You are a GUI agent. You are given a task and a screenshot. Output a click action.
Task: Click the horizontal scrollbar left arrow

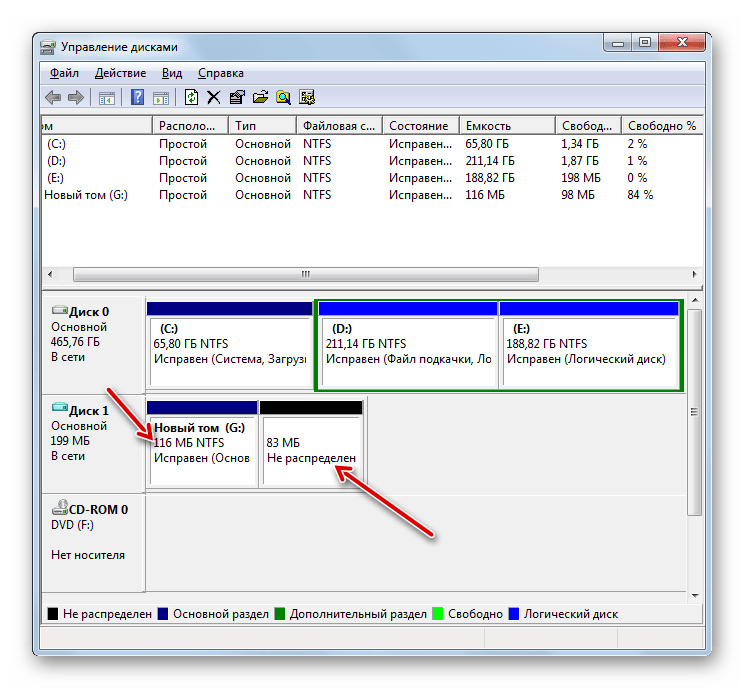(50, 275)
